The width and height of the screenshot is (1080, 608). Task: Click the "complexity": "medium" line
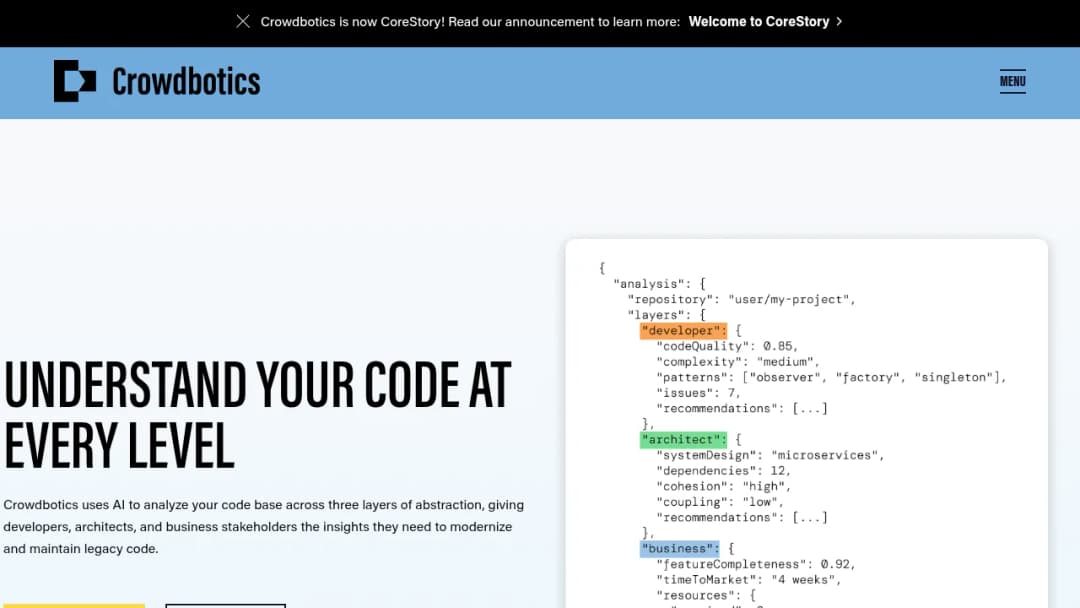pyautogui.click(x=738, y=362)
